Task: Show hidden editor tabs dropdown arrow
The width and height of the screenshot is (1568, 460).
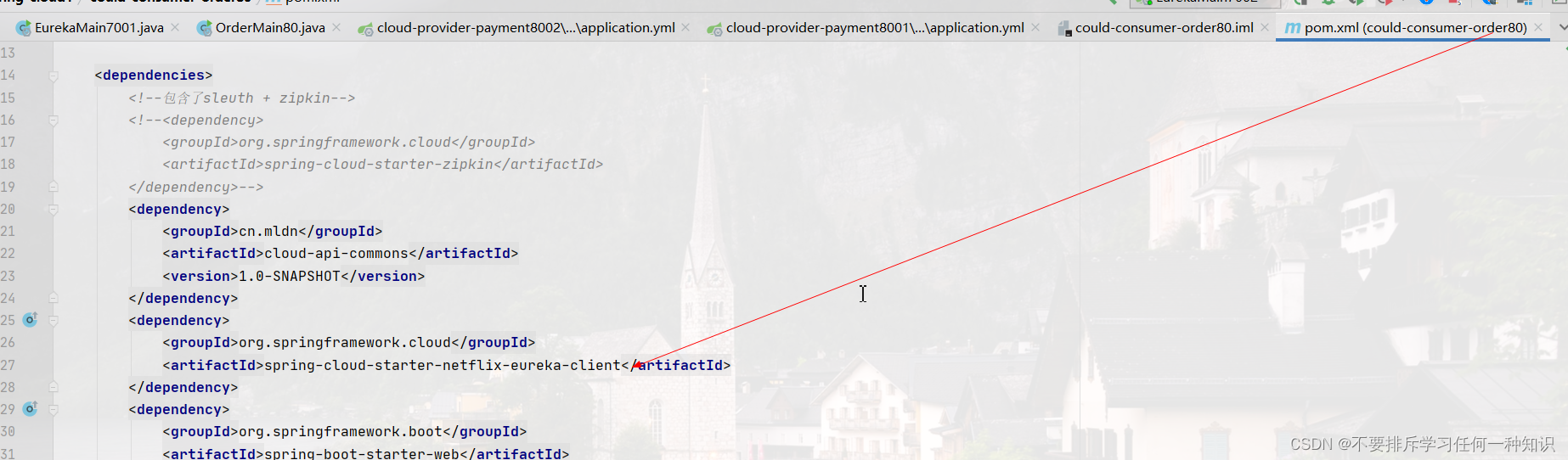Action: pyautogui.click(x=1561, y=28)
